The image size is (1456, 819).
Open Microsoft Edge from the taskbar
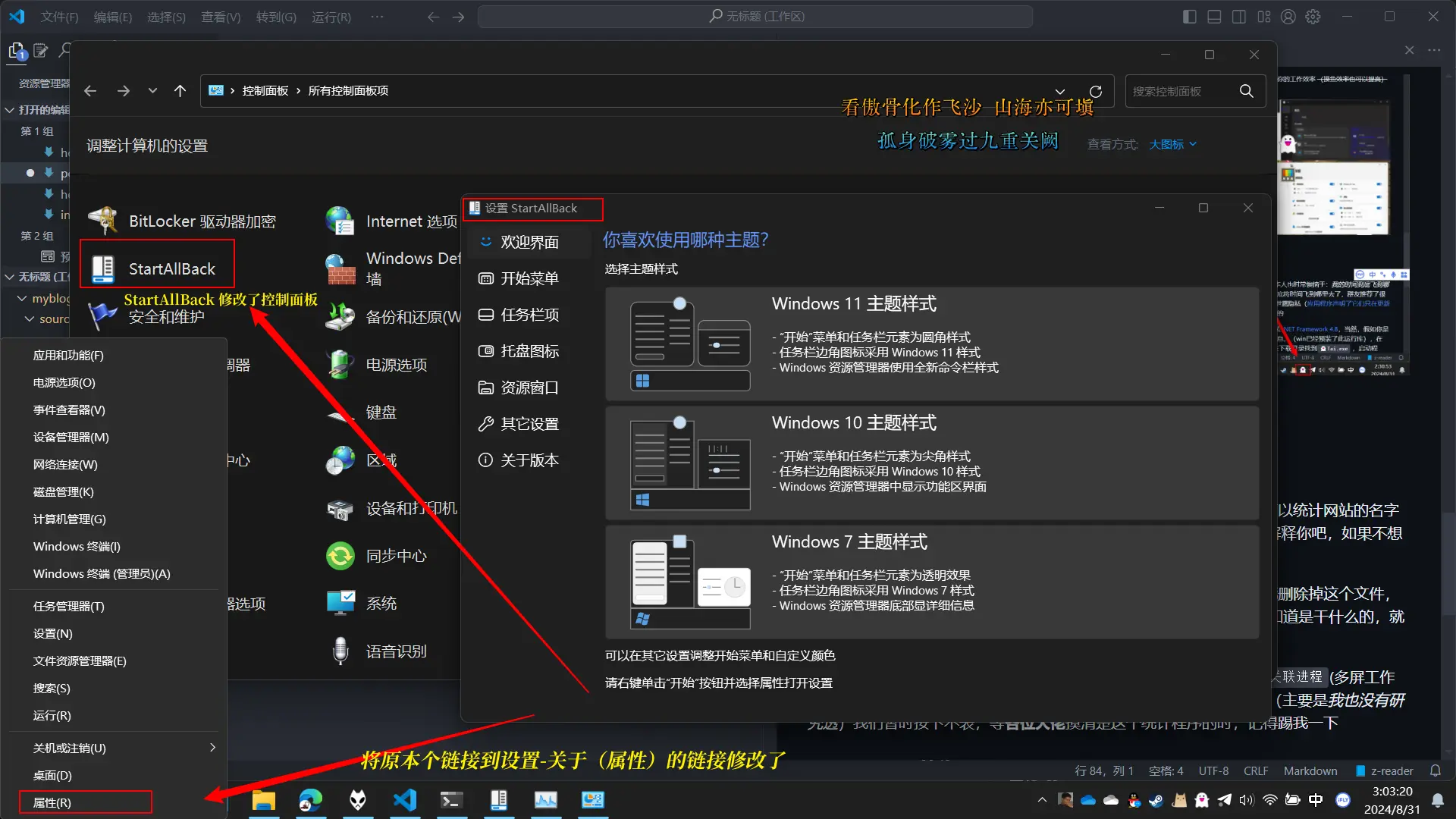[x=311, y=800]
